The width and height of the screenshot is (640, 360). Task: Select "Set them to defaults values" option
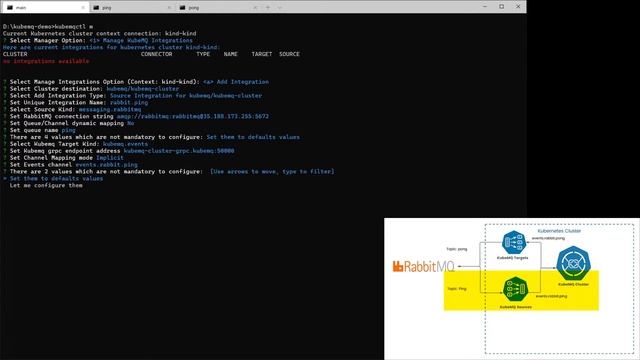pyautogui.click(x=56, y=178)
